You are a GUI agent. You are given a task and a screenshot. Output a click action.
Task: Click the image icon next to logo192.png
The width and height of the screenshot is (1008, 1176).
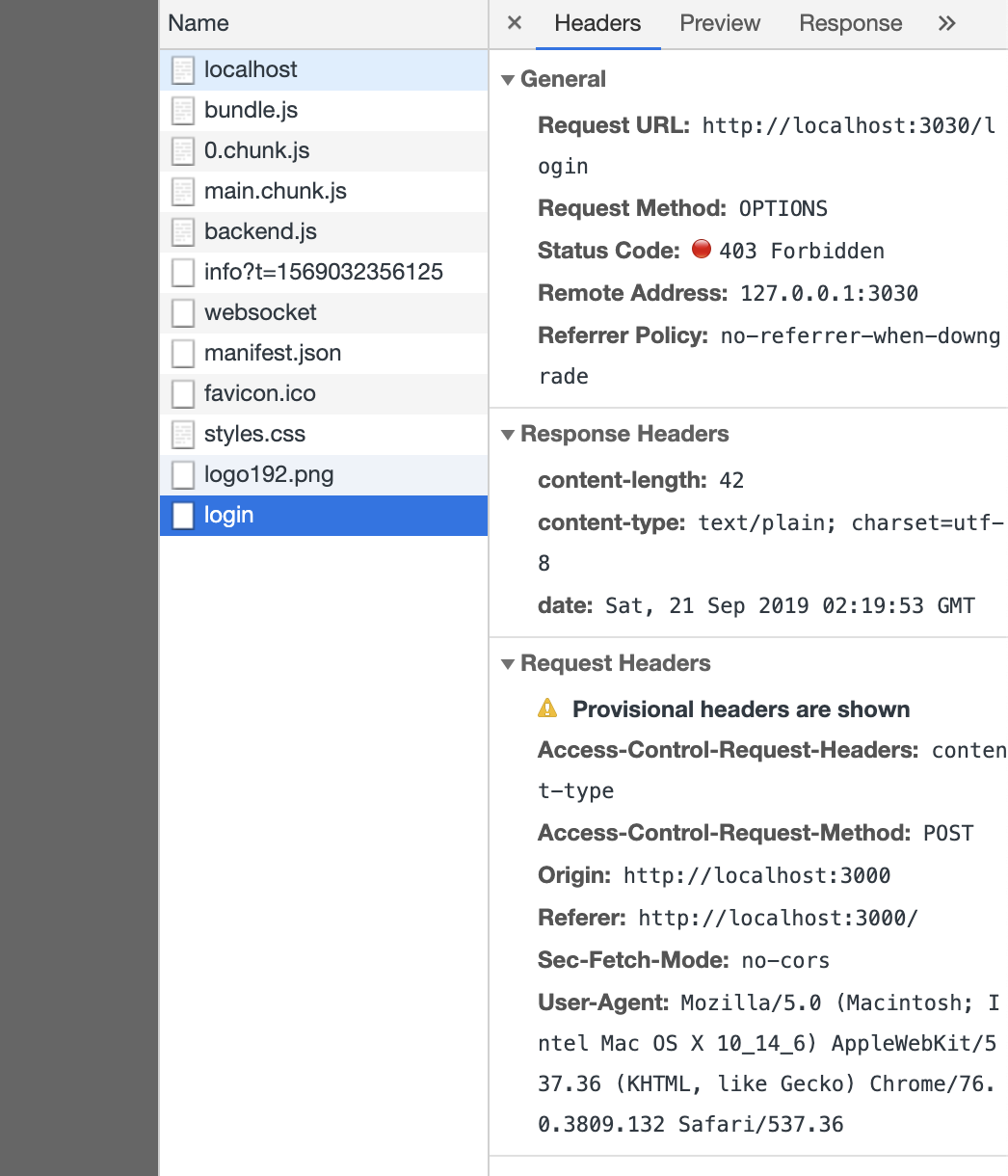tap(183, 474)
